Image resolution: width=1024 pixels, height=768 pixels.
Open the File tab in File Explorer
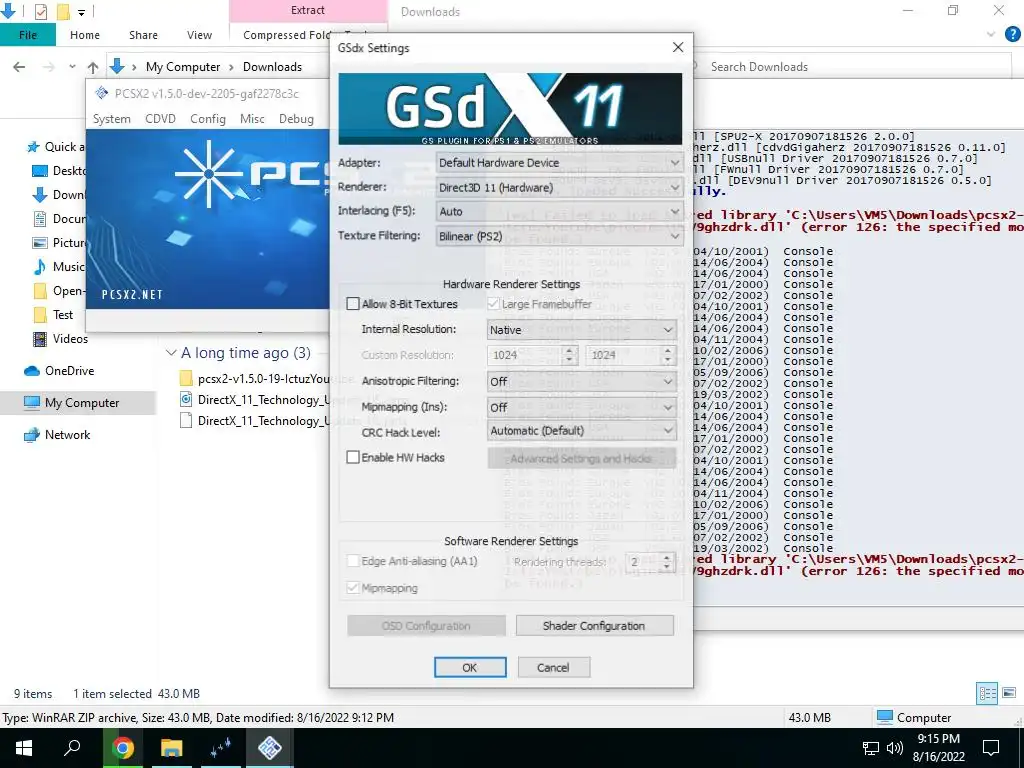pyautogui.click(x=27, y=35)
